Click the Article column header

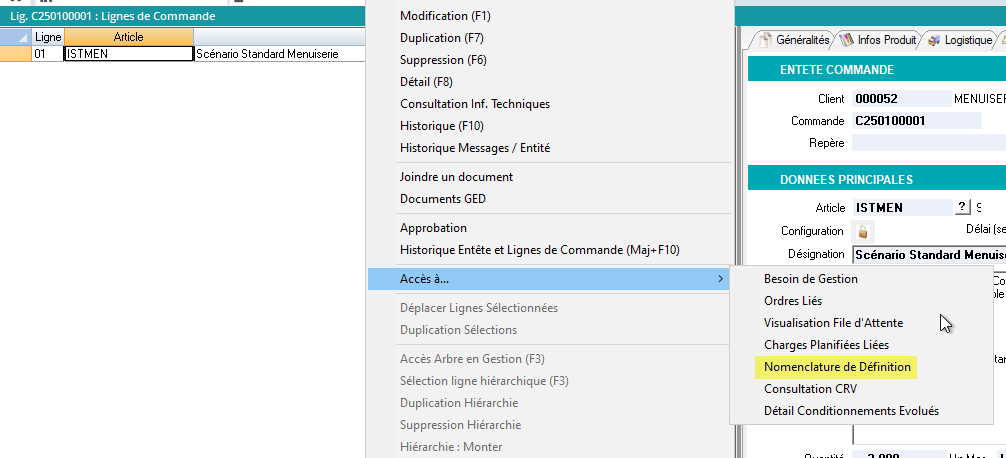[128, 37]
